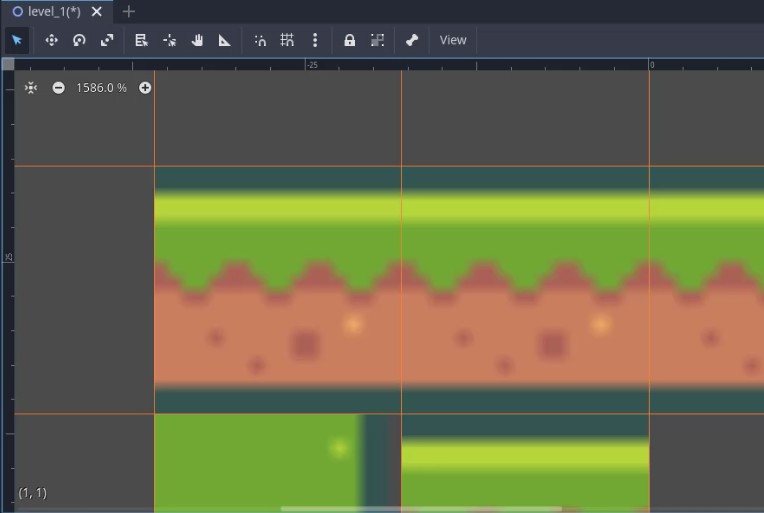Open snapping options three-dot menu

[315, 40]
